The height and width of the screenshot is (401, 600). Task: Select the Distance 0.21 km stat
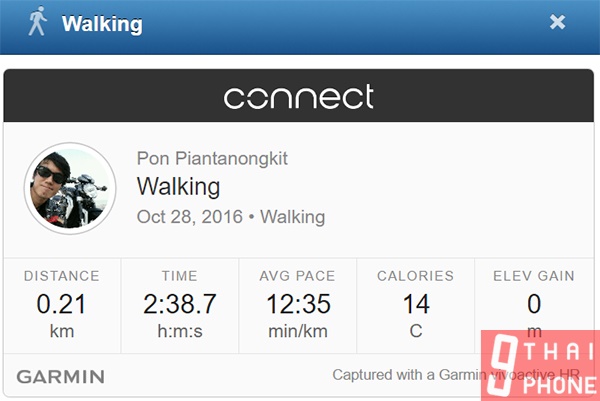62,305
